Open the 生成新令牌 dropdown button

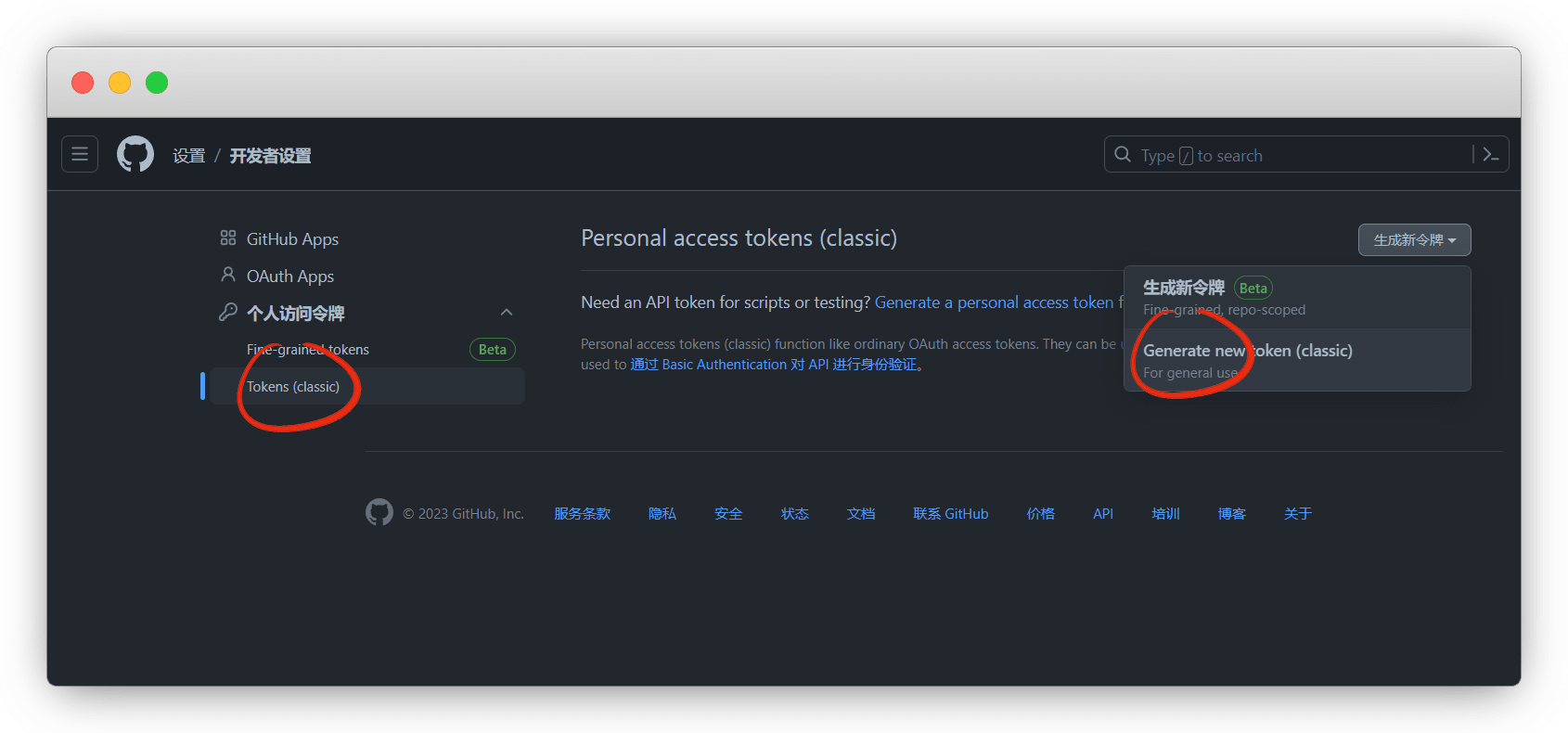[1414, 240]
